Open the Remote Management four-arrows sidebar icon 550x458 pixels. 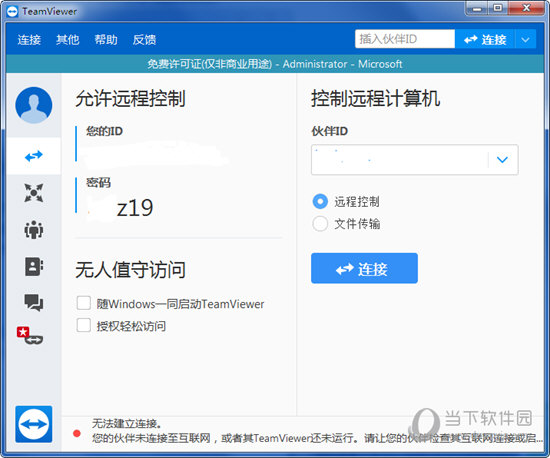pyautogui.click(x=34, y=193)
